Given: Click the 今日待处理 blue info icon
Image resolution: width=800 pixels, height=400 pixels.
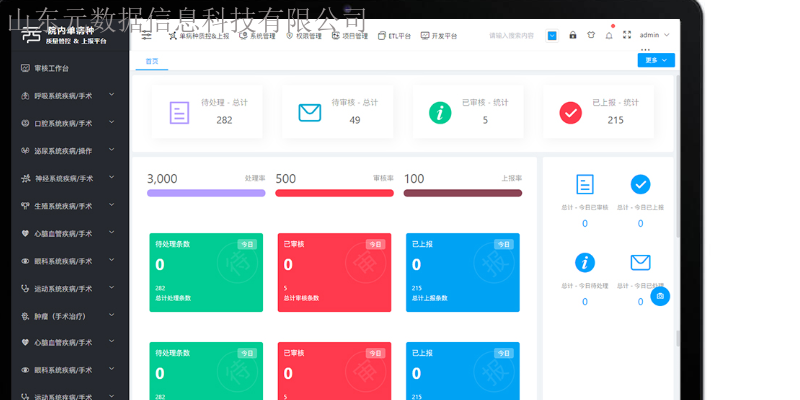Looking at the screenshot, I should click(x=585, y=263).
